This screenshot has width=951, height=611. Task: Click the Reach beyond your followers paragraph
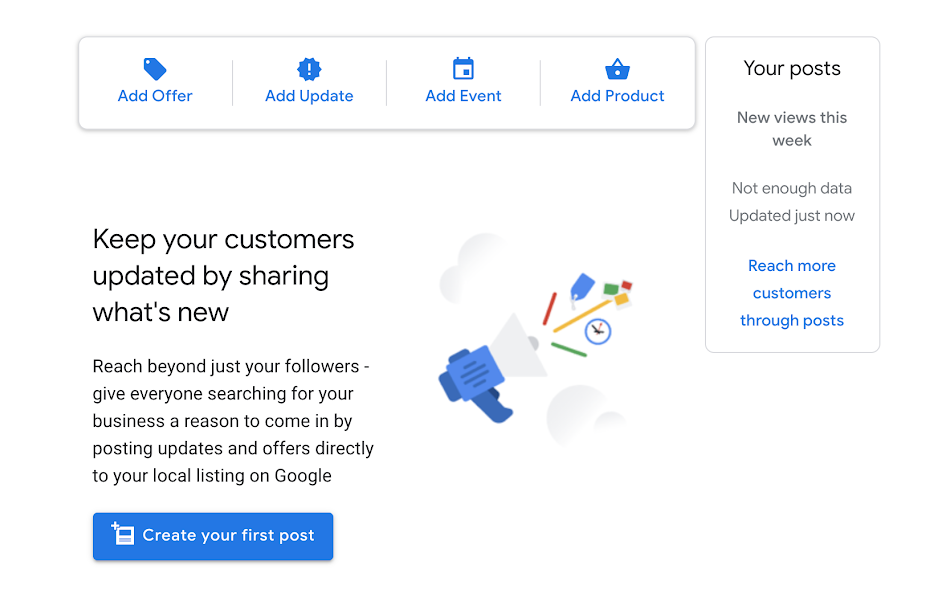233,421
